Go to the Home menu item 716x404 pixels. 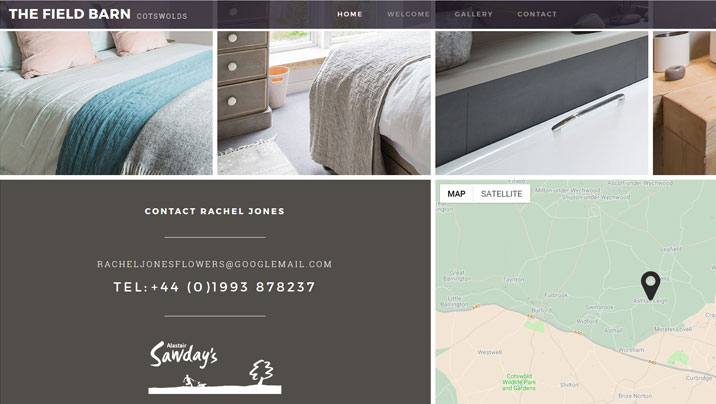tap(350, 14)
